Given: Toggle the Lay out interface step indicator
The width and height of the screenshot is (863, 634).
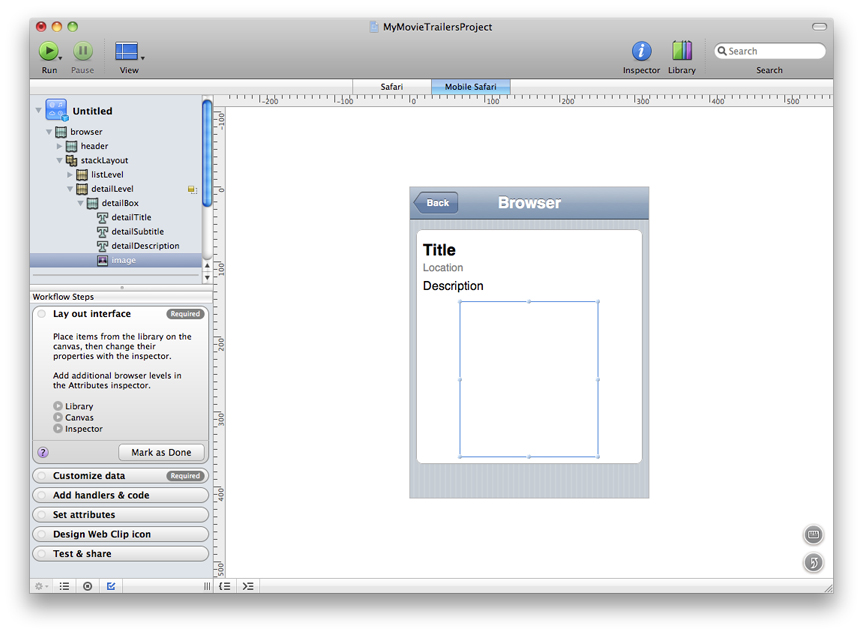Looking at the screenshot, I should [42, 314].
